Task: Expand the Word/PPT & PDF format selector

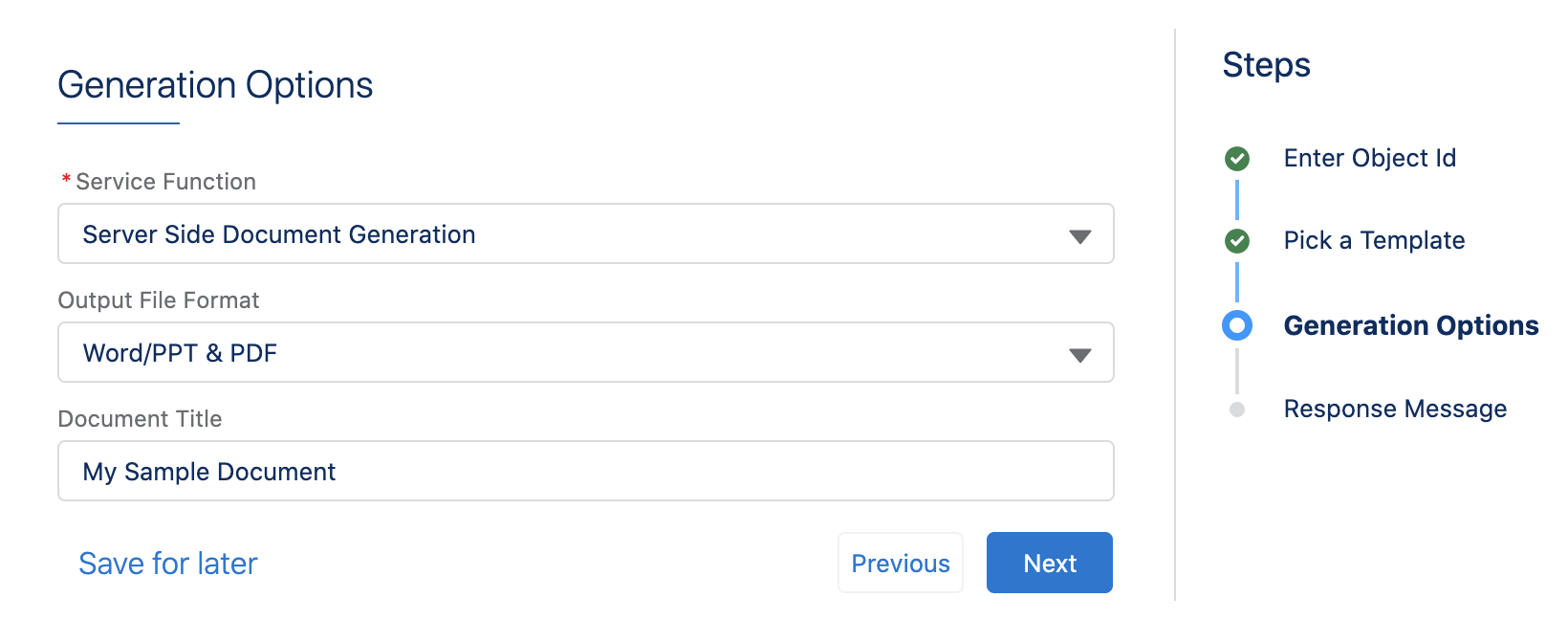Action: pos(1081,353)
